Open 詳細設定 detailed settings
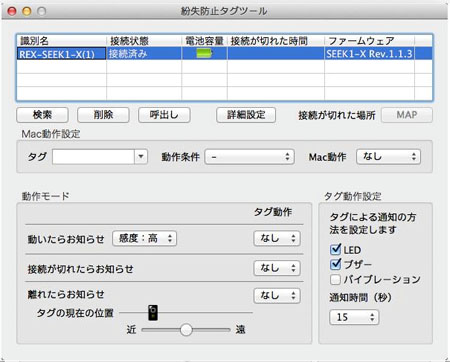Image resolution: width=450 pixels, height=362 pixels. tap(246, 115)
